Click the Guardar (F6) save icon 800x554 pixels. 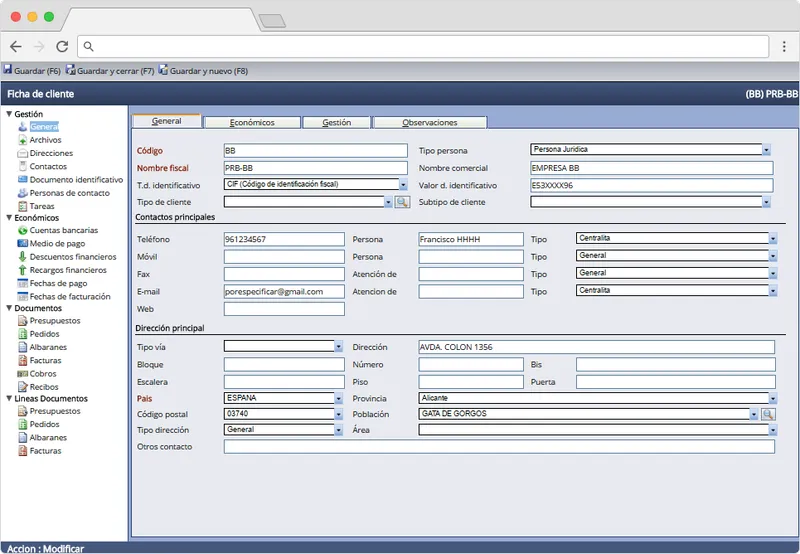pos(8,69)
